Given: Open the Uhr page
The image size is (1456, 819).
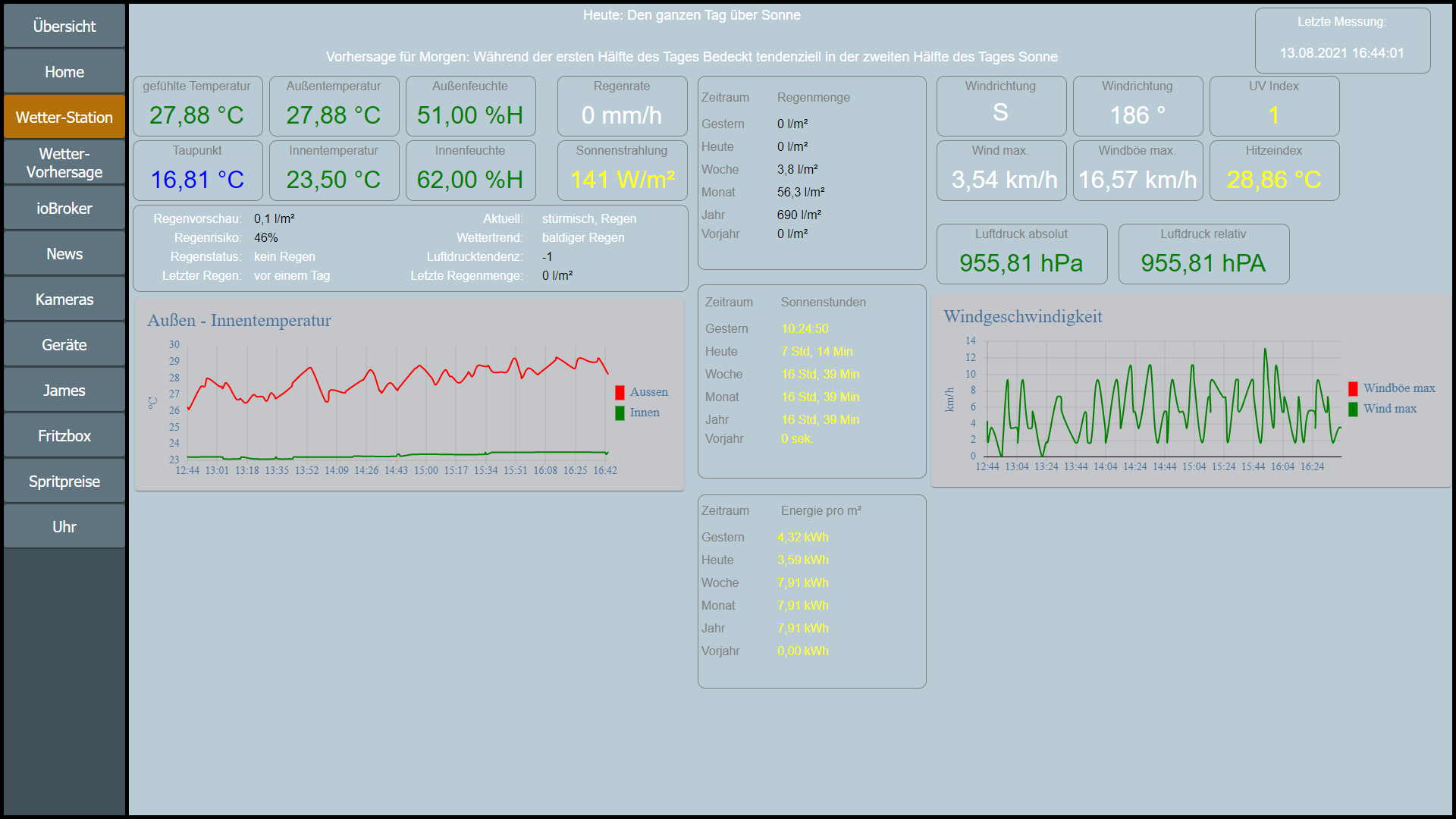Looking at the screenshot, I should [64, 527].
